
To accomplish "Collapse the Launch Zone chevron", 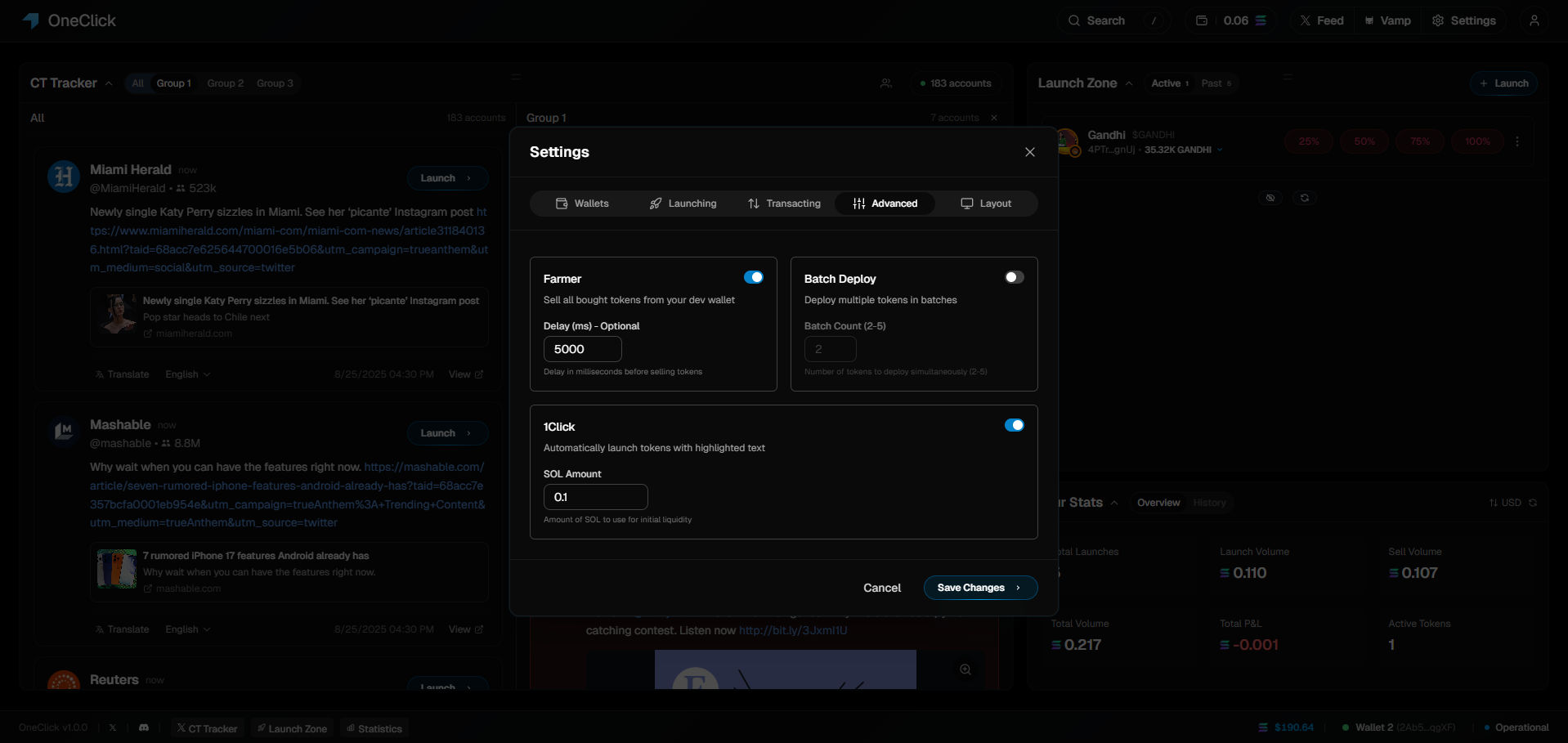I will [1129, 83].
